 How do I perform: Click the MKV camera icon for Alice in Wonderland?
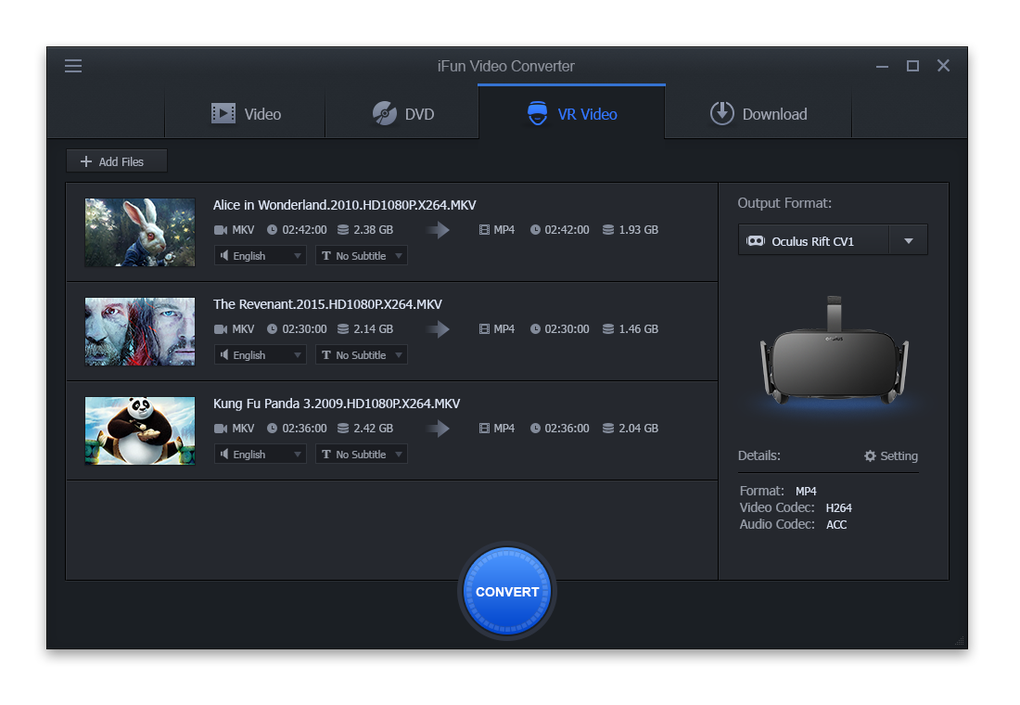[x=221, y=230]
